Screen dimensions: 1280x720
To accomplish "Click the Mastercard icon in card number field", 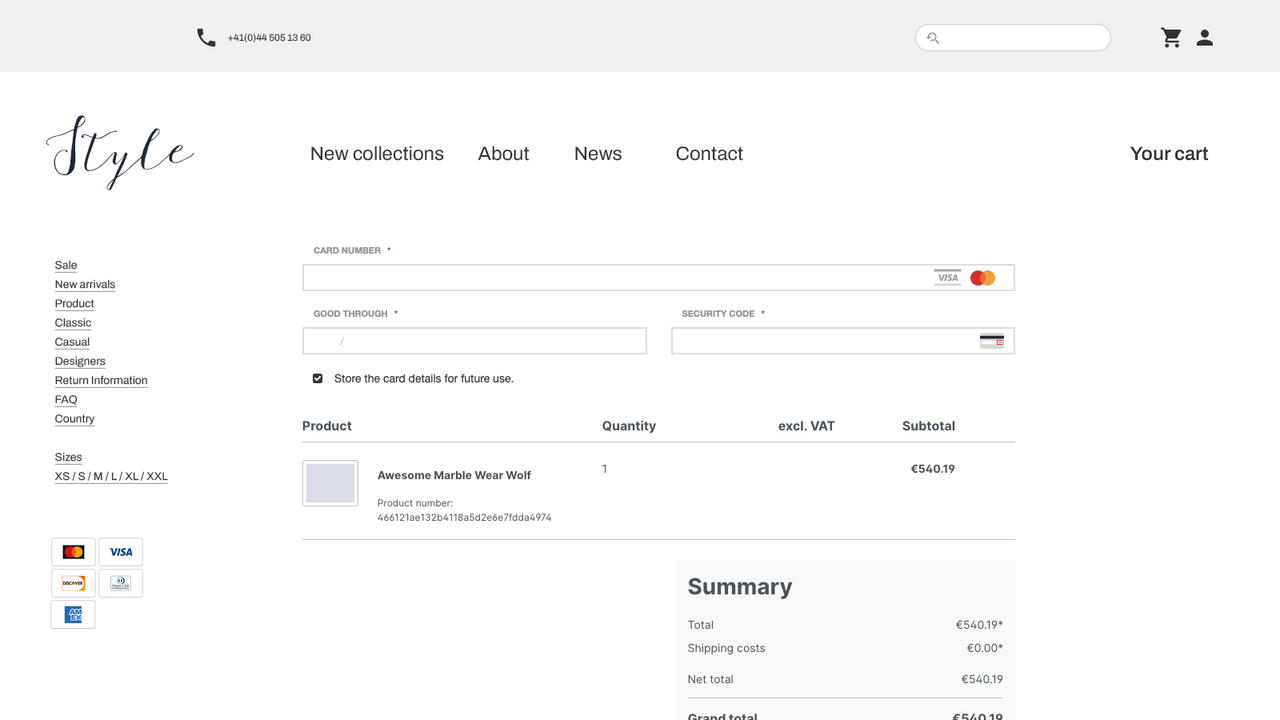I will pos(983,278).
